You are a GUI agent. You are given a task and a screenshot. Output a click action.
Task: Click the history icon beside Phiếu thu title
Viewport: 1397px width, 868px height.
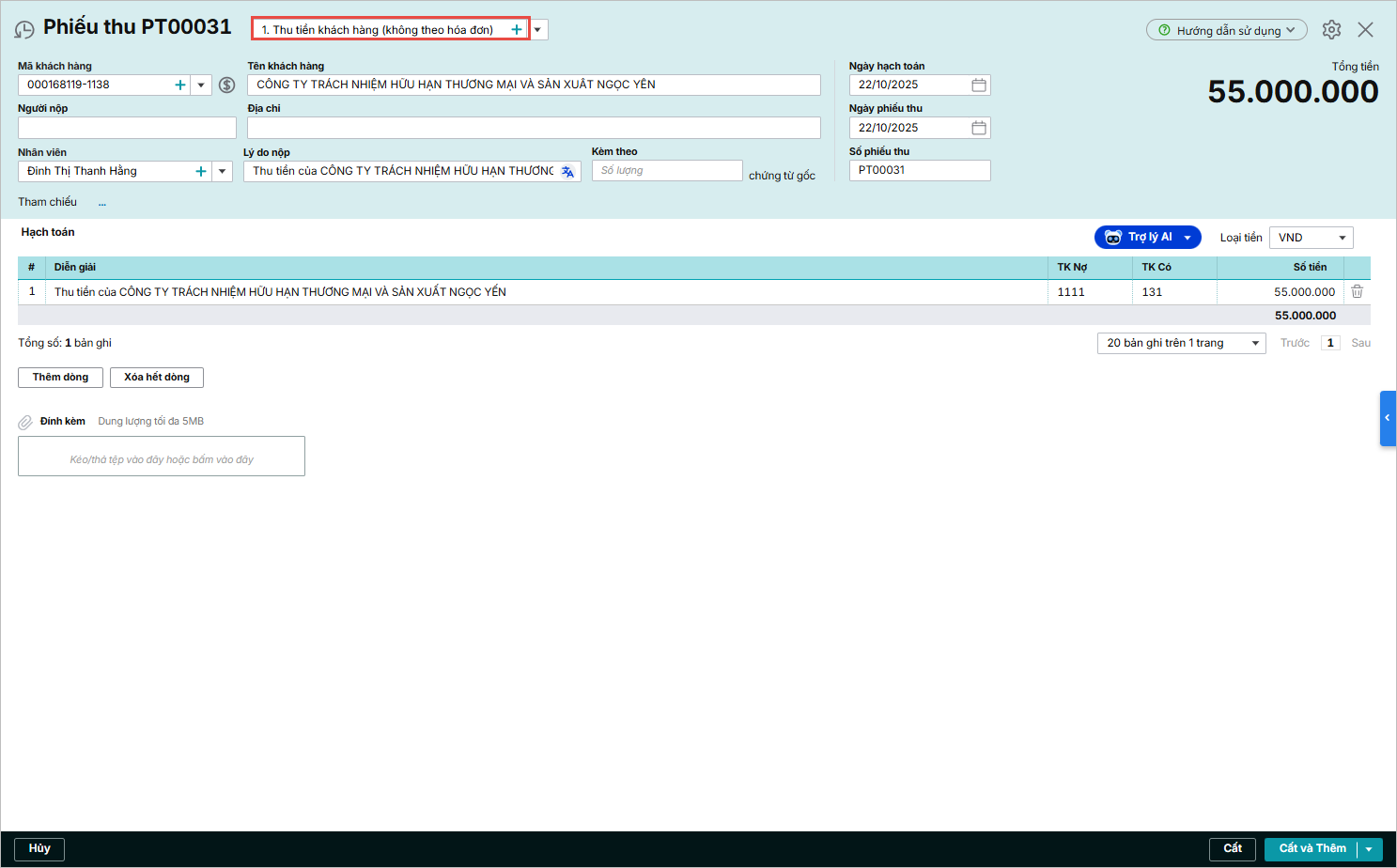click(24, 30)
